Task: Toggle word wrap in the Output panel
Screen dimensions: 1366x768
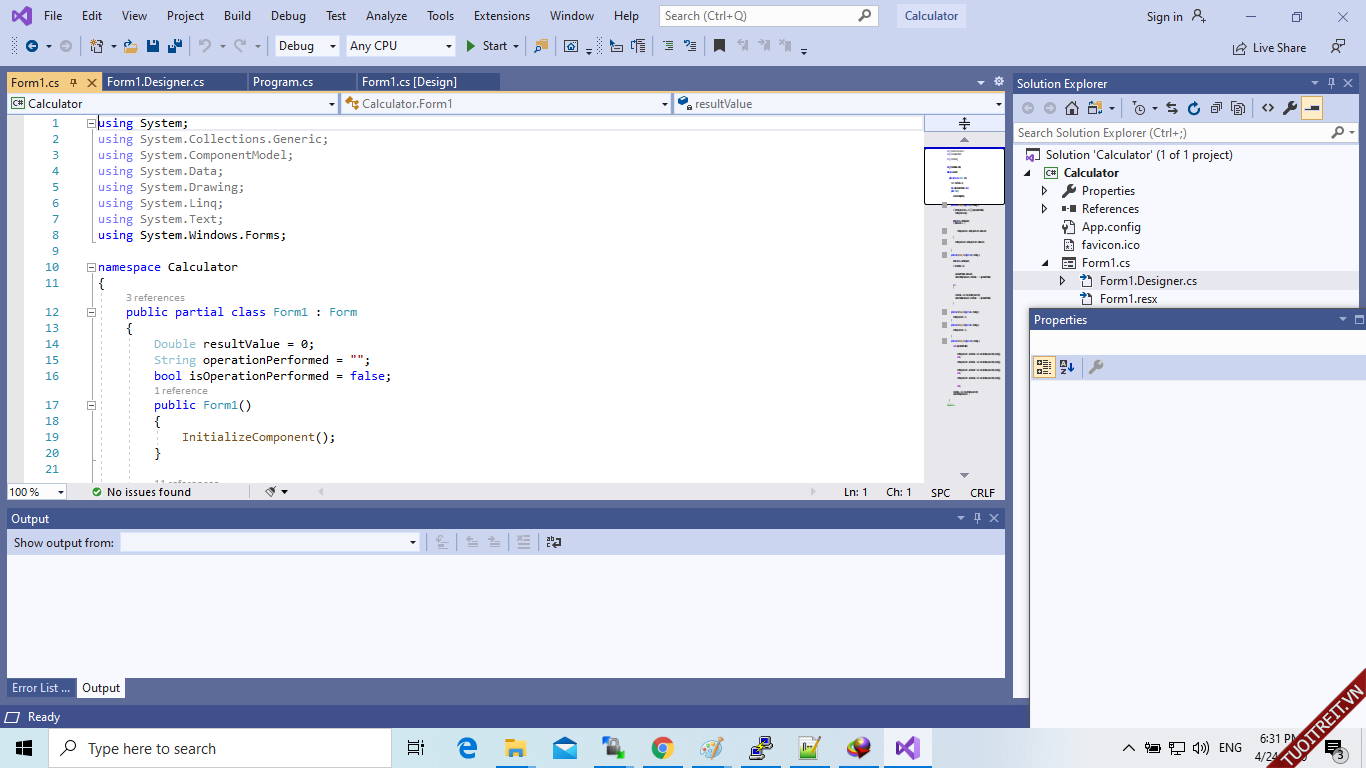Action: coord(553,542)
